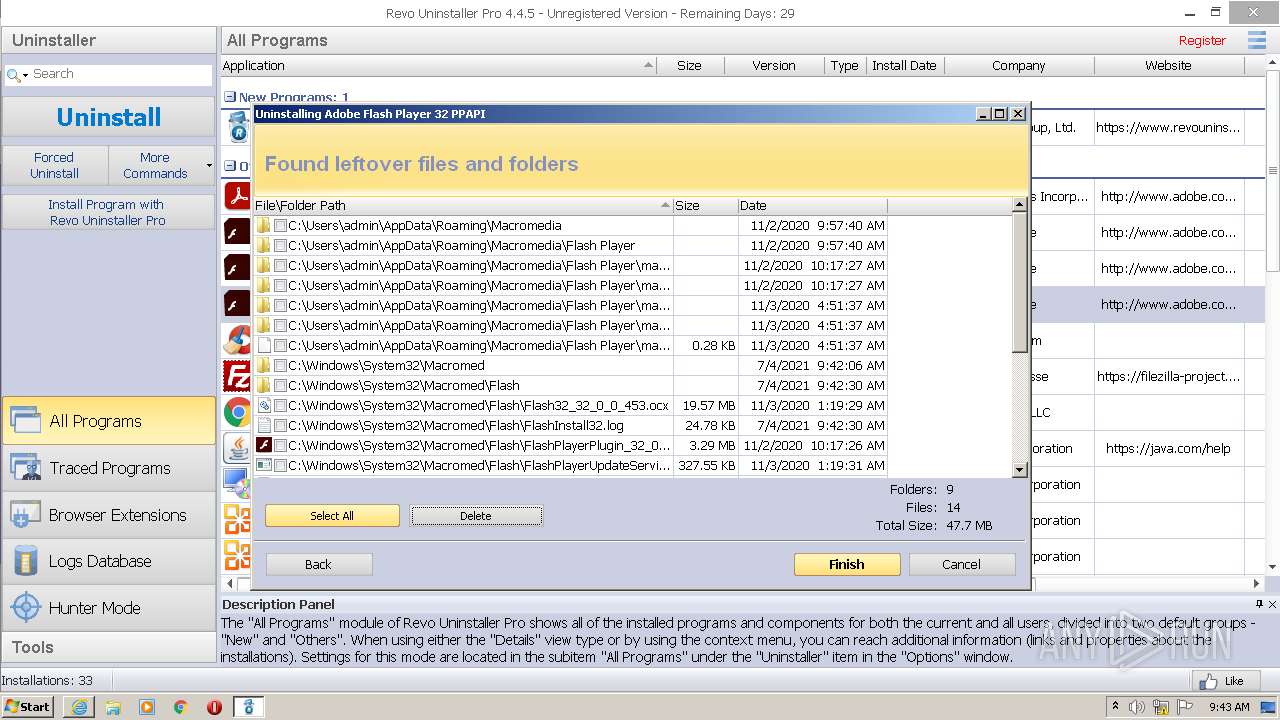Open the Windows Start menu
Viewport: 1280px width, 720px height.
(x=28, y=707)
